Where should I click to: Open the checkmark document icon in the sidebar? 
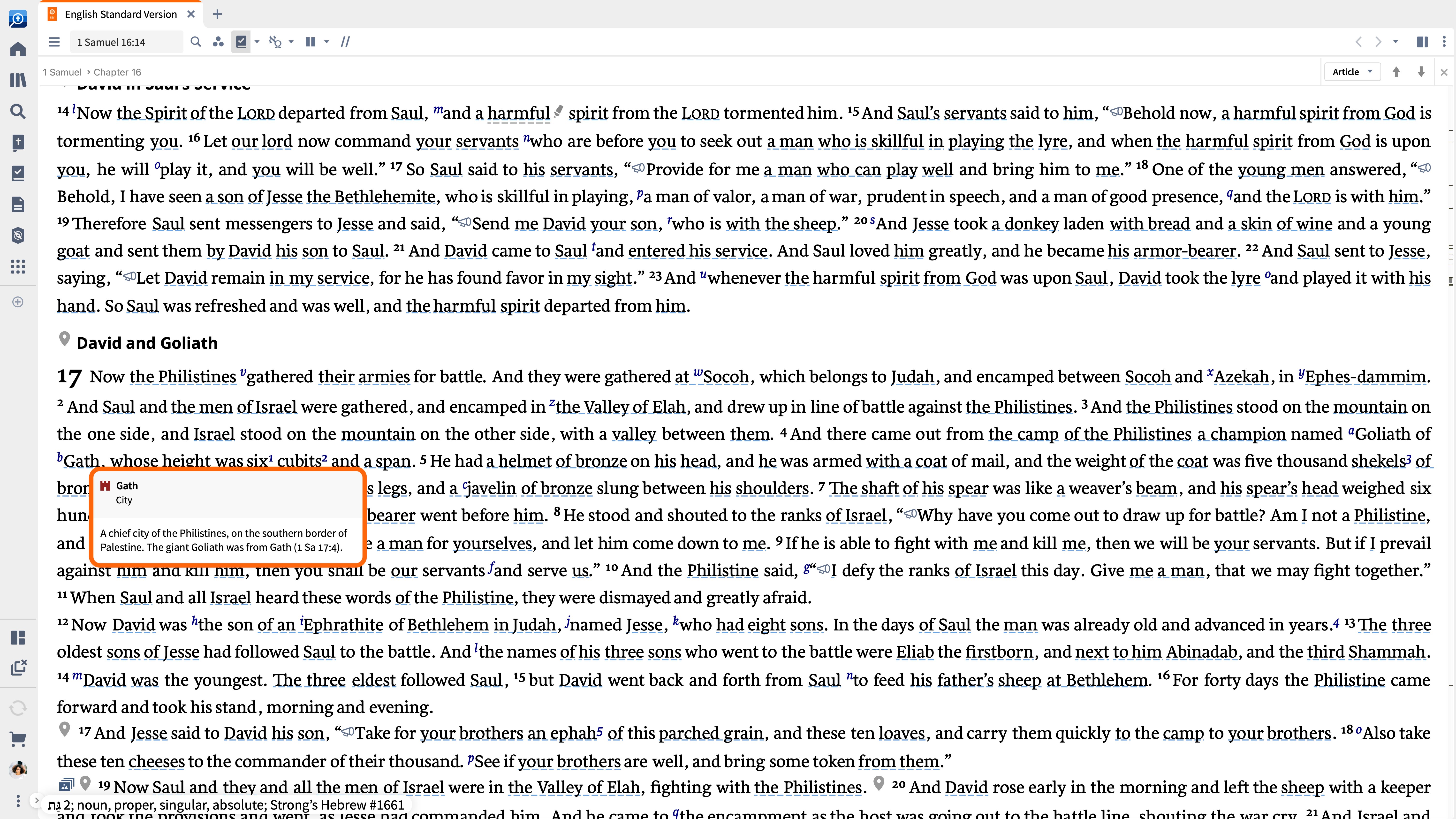pyautogui.click(x=18, y=174)
